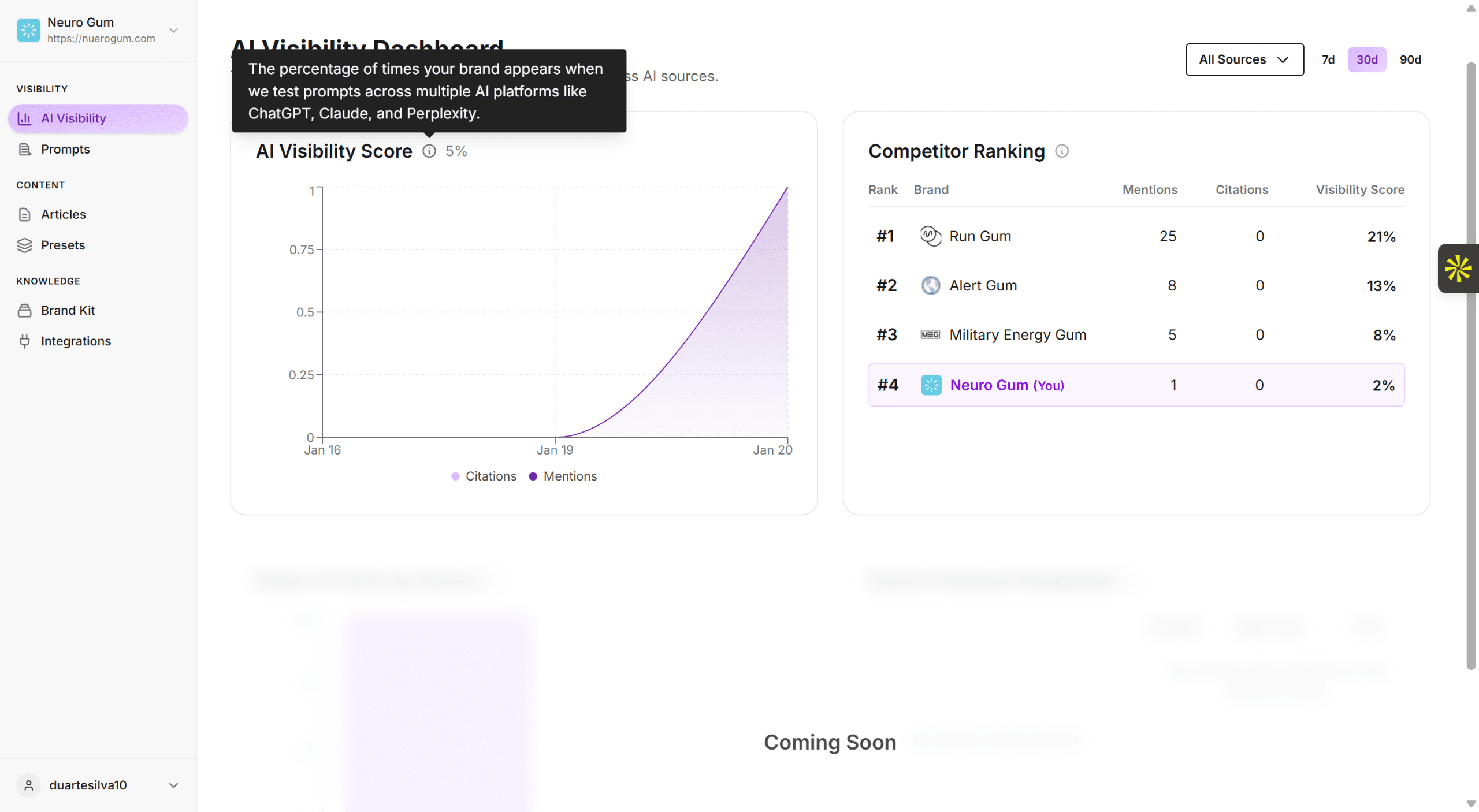
Task: Select the Visibility Score column header
Action: 1359,189
